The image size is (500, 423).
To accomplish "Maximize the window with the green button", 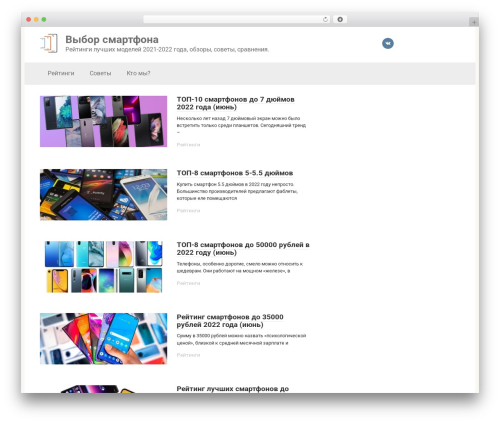I will [44, 20].
